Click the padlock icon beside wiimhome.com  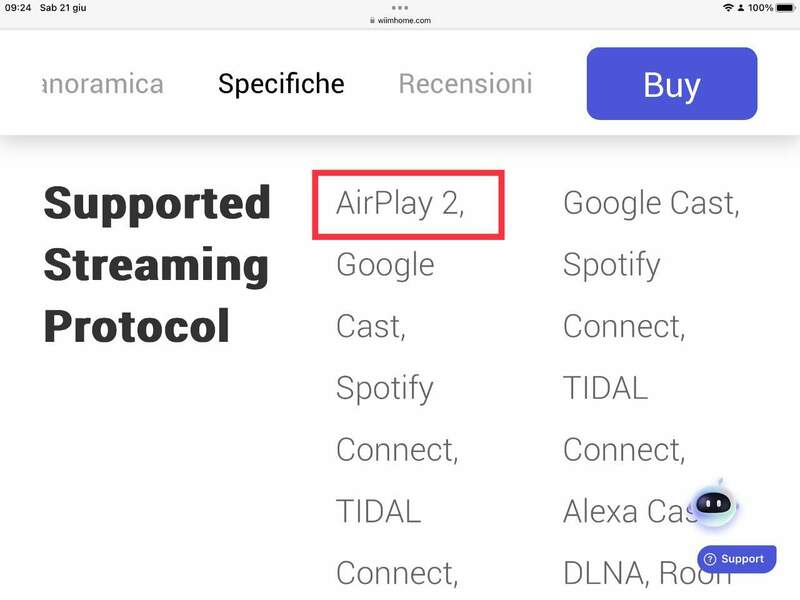[x=371, y=20]
